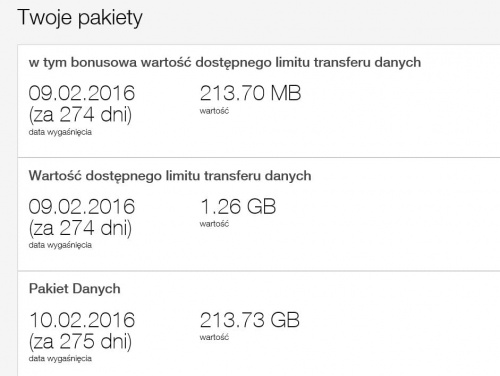Viewport: 500px width, 376px height.
Task: Click the 213.70 MB value
Action: [250, 93]
